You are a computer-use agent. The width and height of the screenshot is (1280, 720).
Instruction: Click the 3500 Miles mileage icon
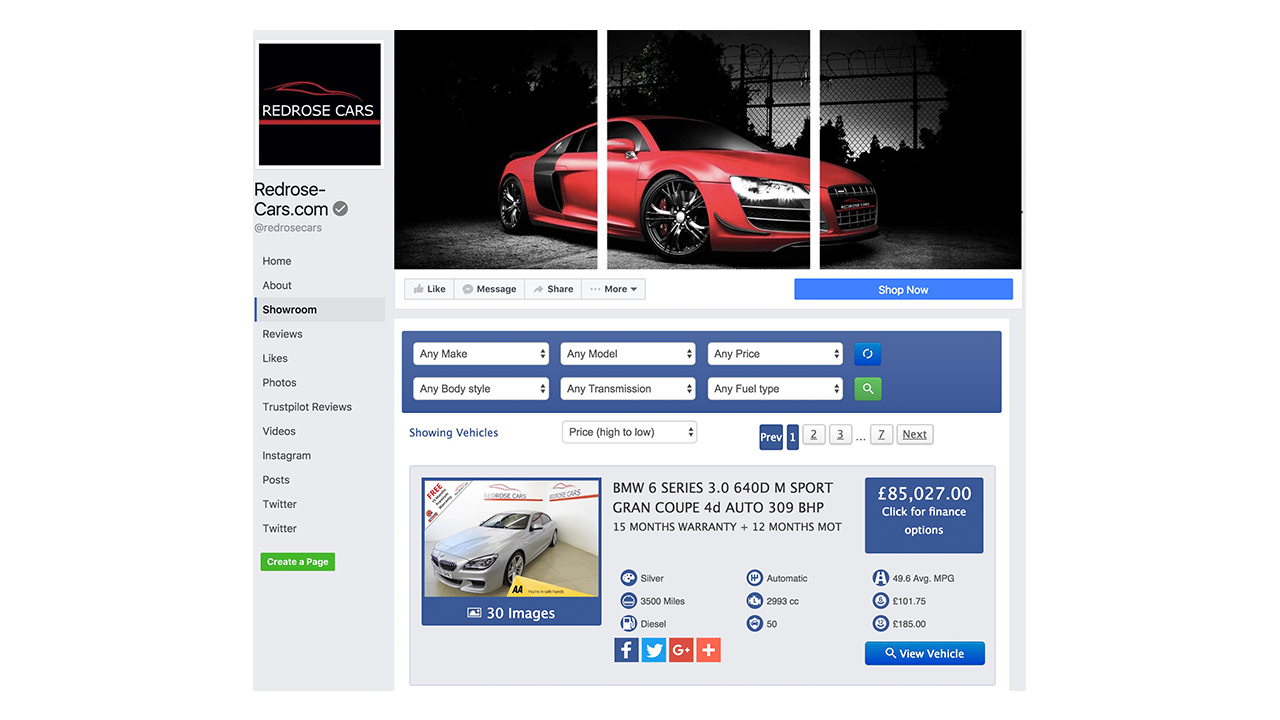tap(628, 601)
